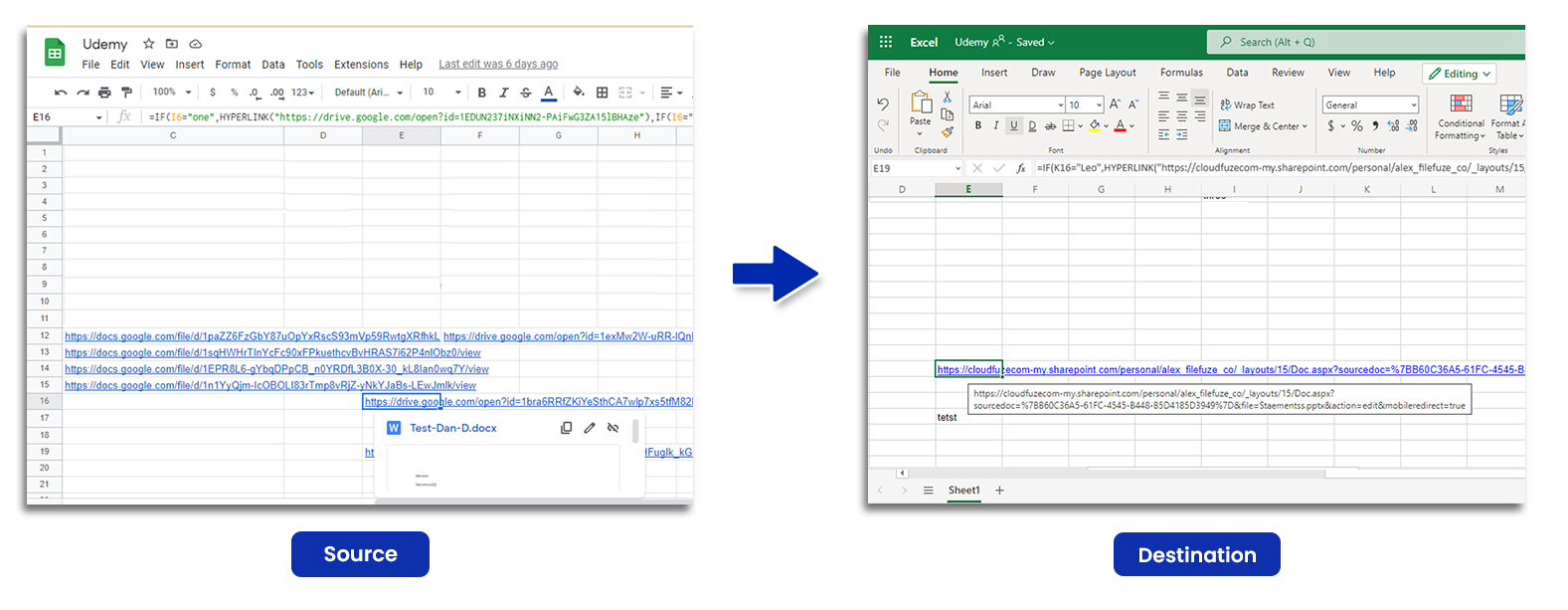Open the 123 number format dropdown
The height and width of the screenshot is (610, 1568).
(302, 93)
